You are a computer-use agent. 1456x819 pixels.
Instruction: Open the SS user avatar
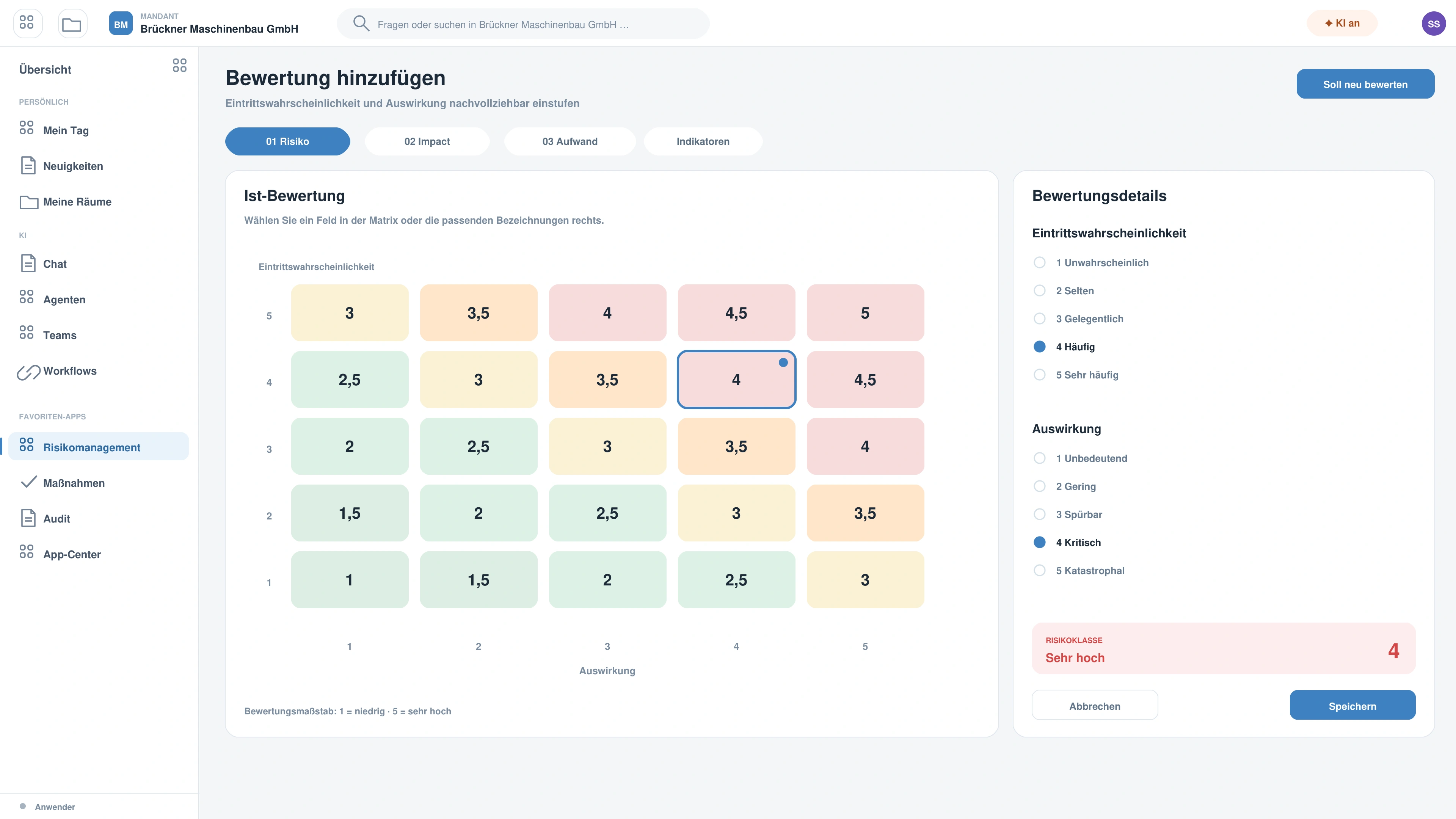pyautogui.click(x=1433, y=24)
